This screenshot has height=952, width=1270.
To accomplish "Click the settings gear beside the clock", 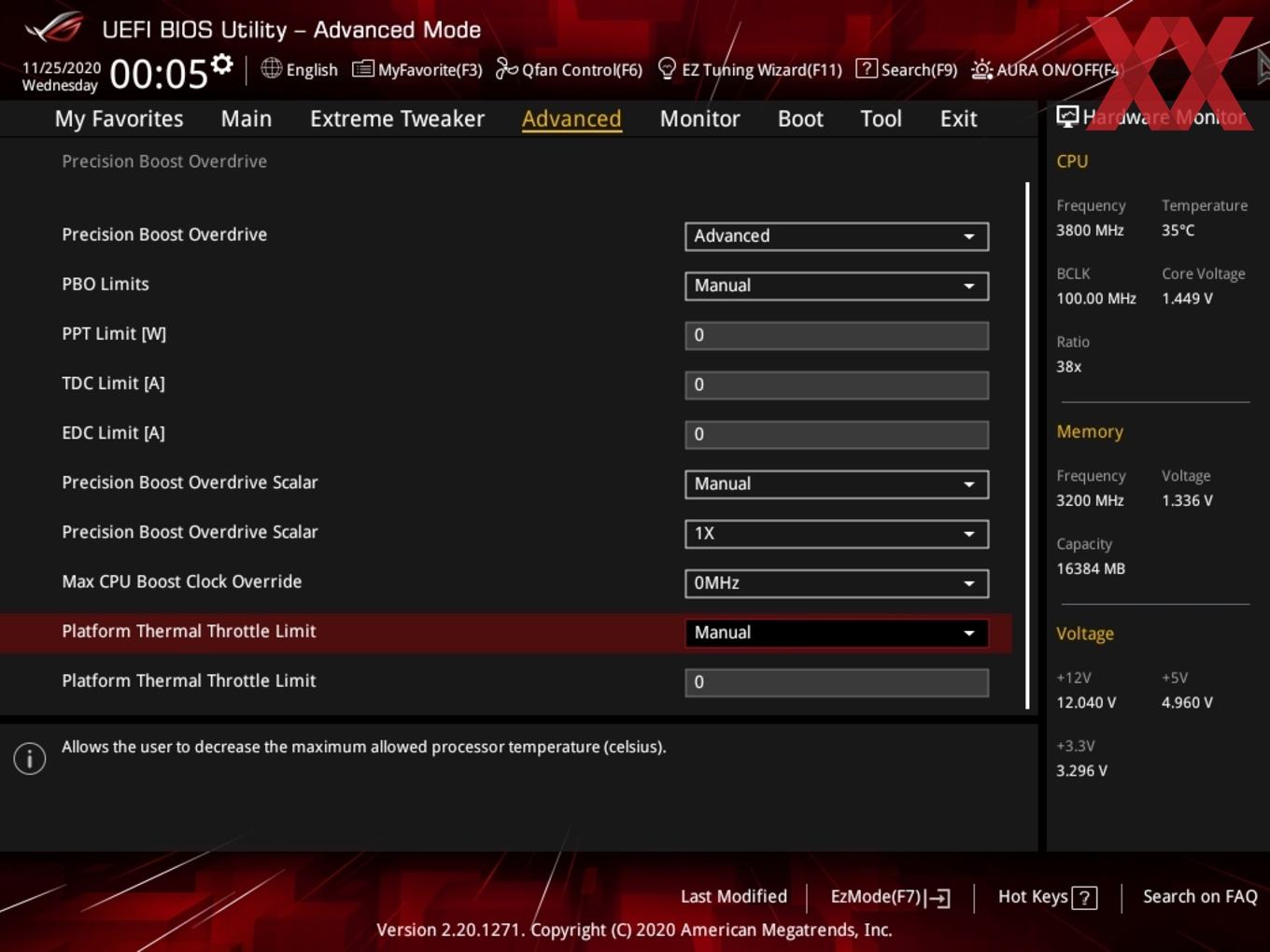I will point(222,64).
